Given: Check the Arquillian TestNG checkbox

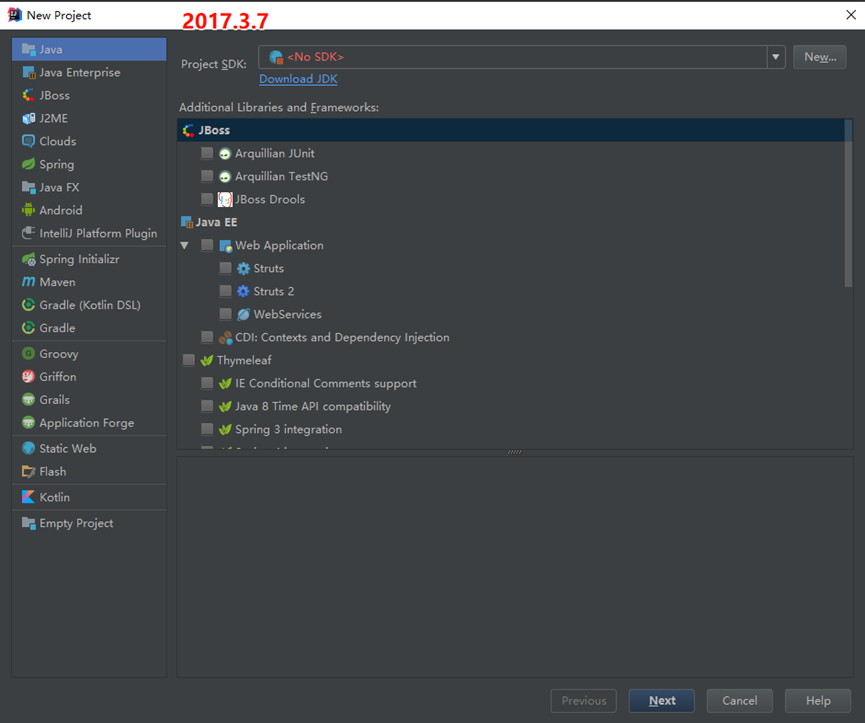Looking at the screenshot, I should coord(207,176).
